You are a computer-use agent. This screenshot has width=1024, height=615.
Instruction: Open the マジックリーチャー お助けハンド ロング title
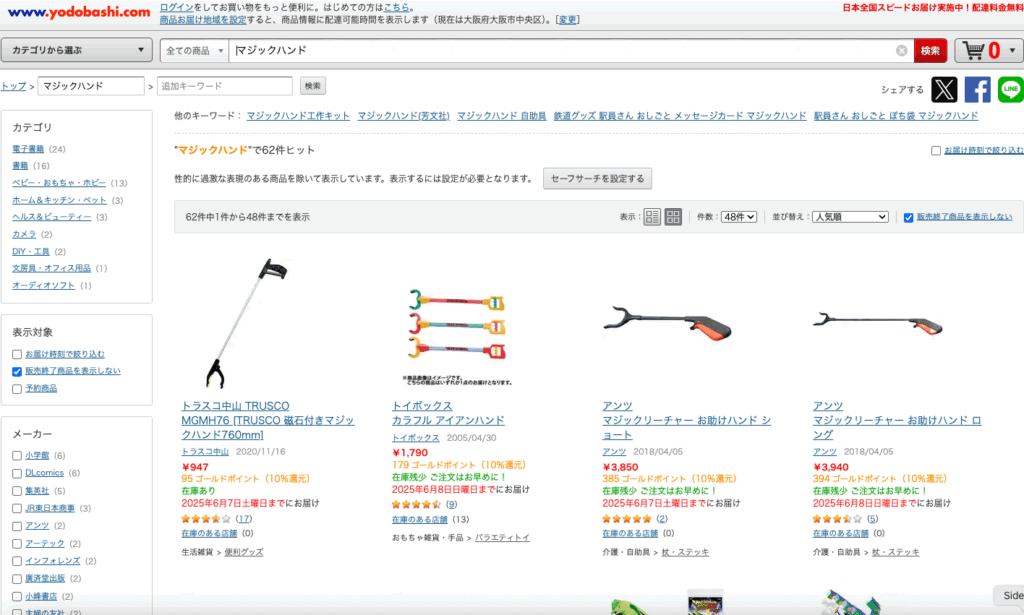[x=897, y=427]
